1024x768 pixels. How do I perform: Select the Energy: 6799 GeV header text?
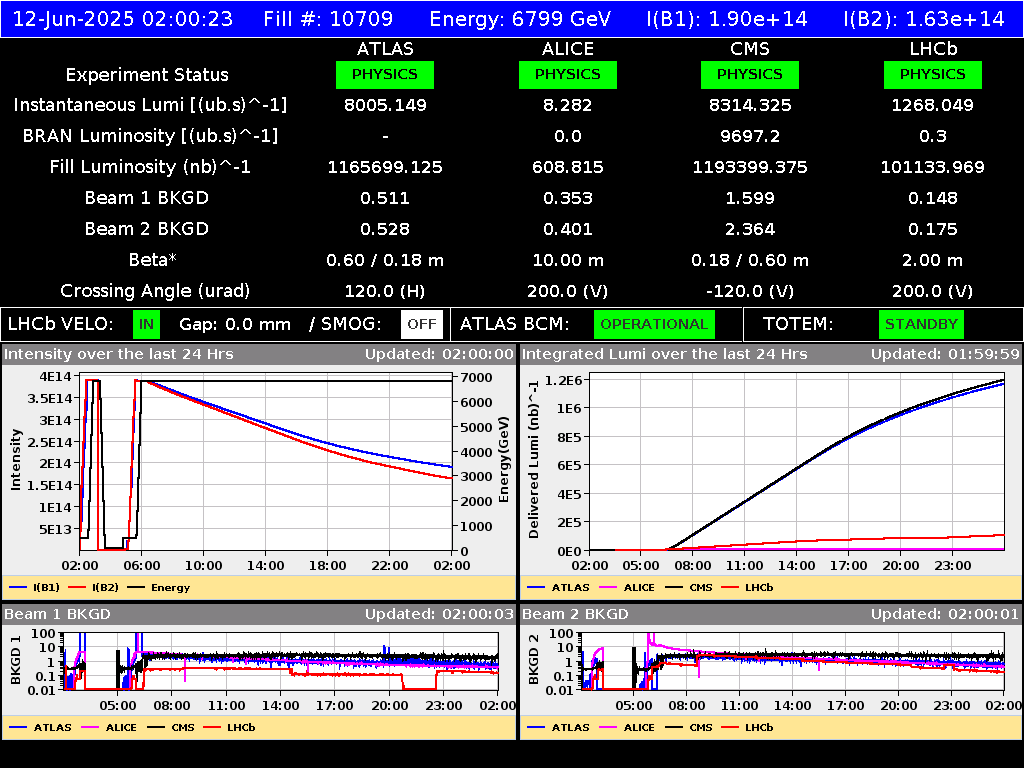click(520, 19)
